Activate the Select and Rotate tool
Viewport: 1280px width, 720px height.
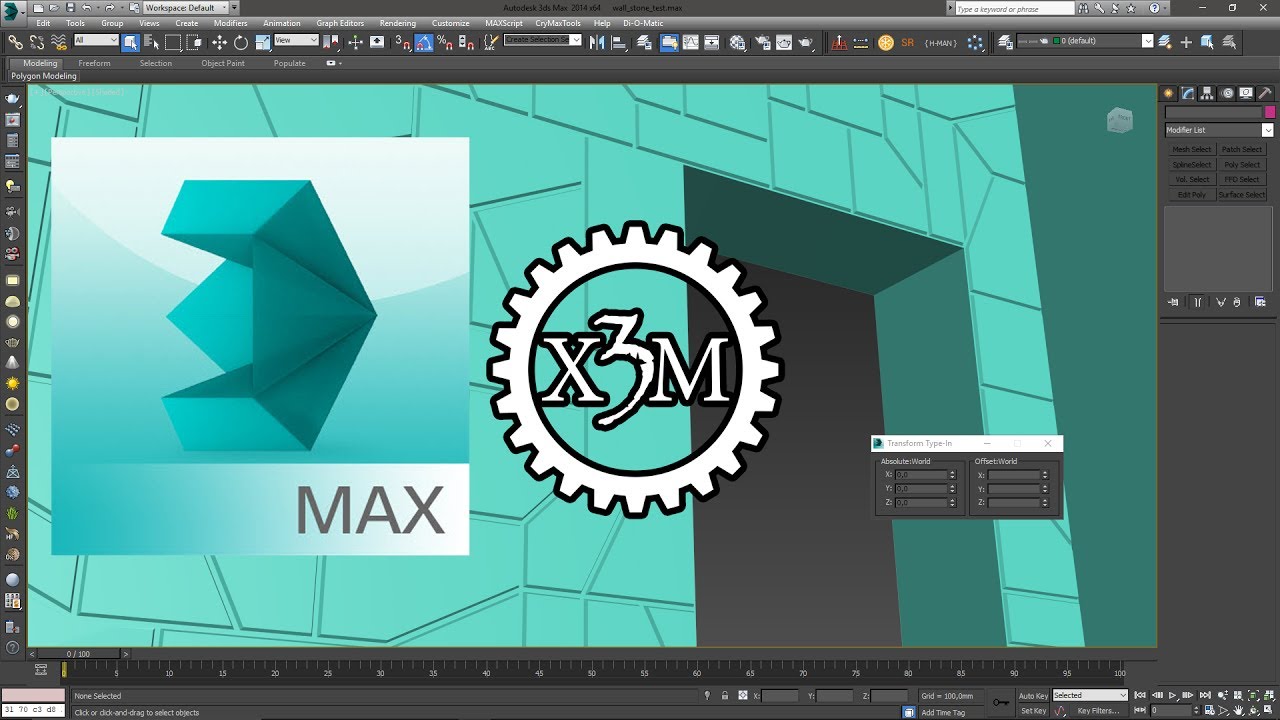coord(241,42)
